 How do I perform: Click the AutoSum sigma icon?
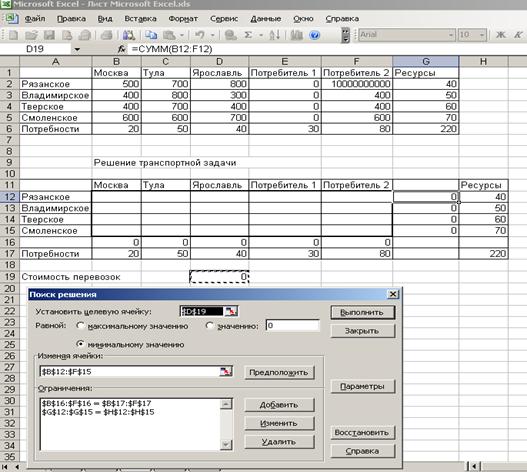248,35
